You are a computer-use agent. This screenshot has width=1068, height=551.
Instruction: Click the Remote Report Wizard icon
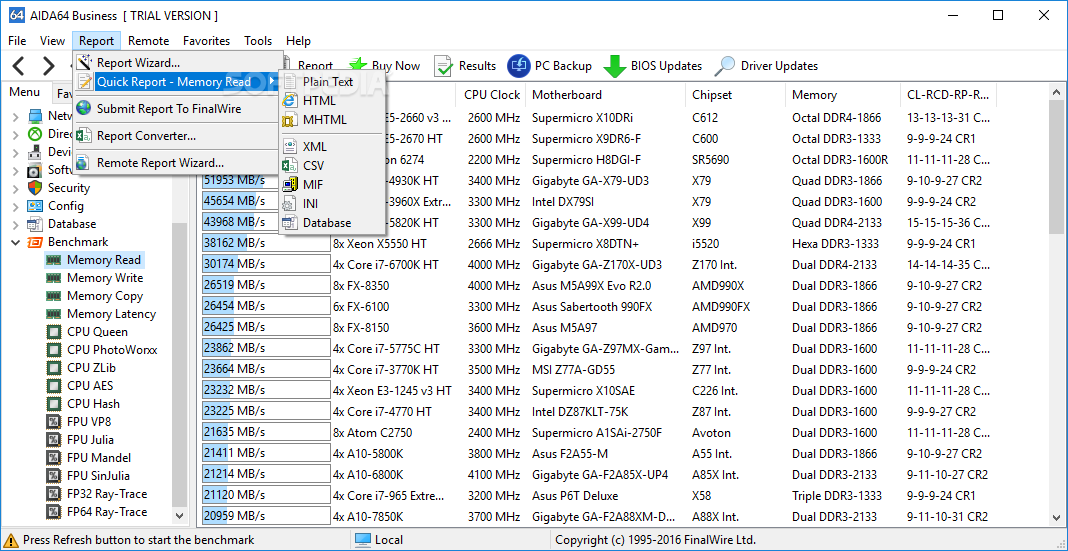84,163
